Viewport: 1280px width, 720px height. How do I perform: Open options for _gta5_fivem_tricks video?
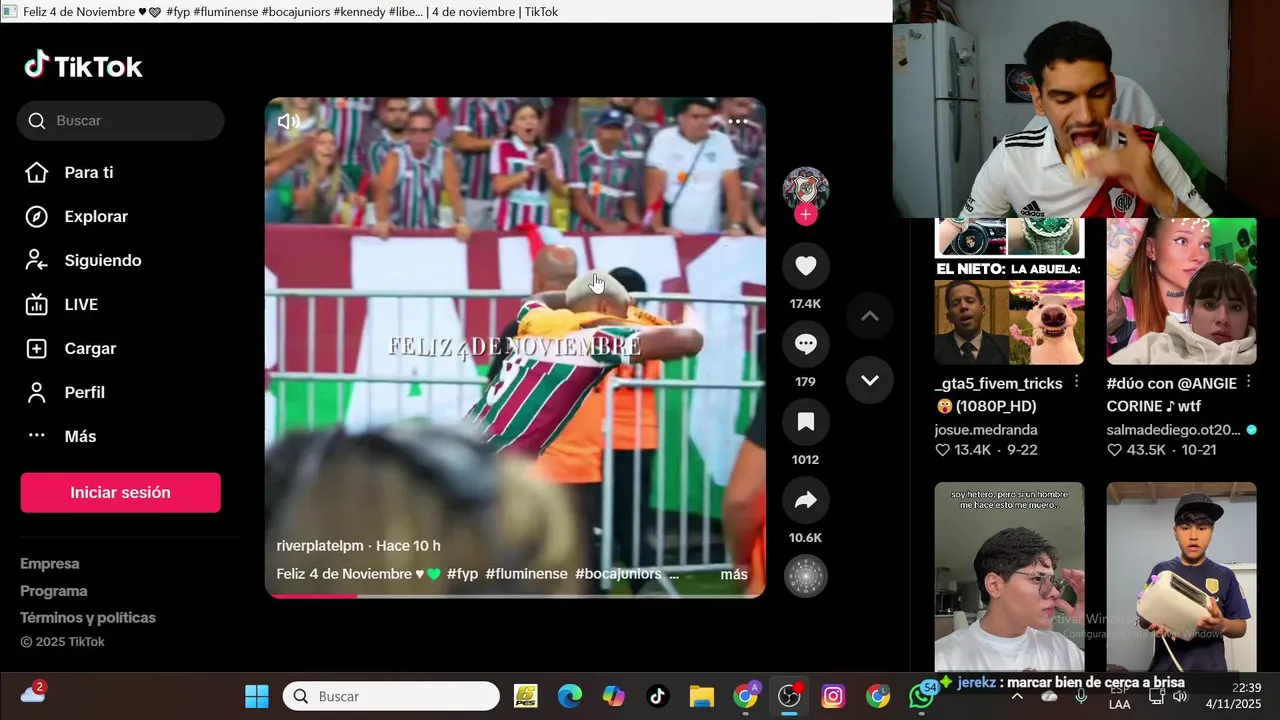point(1076,382)
